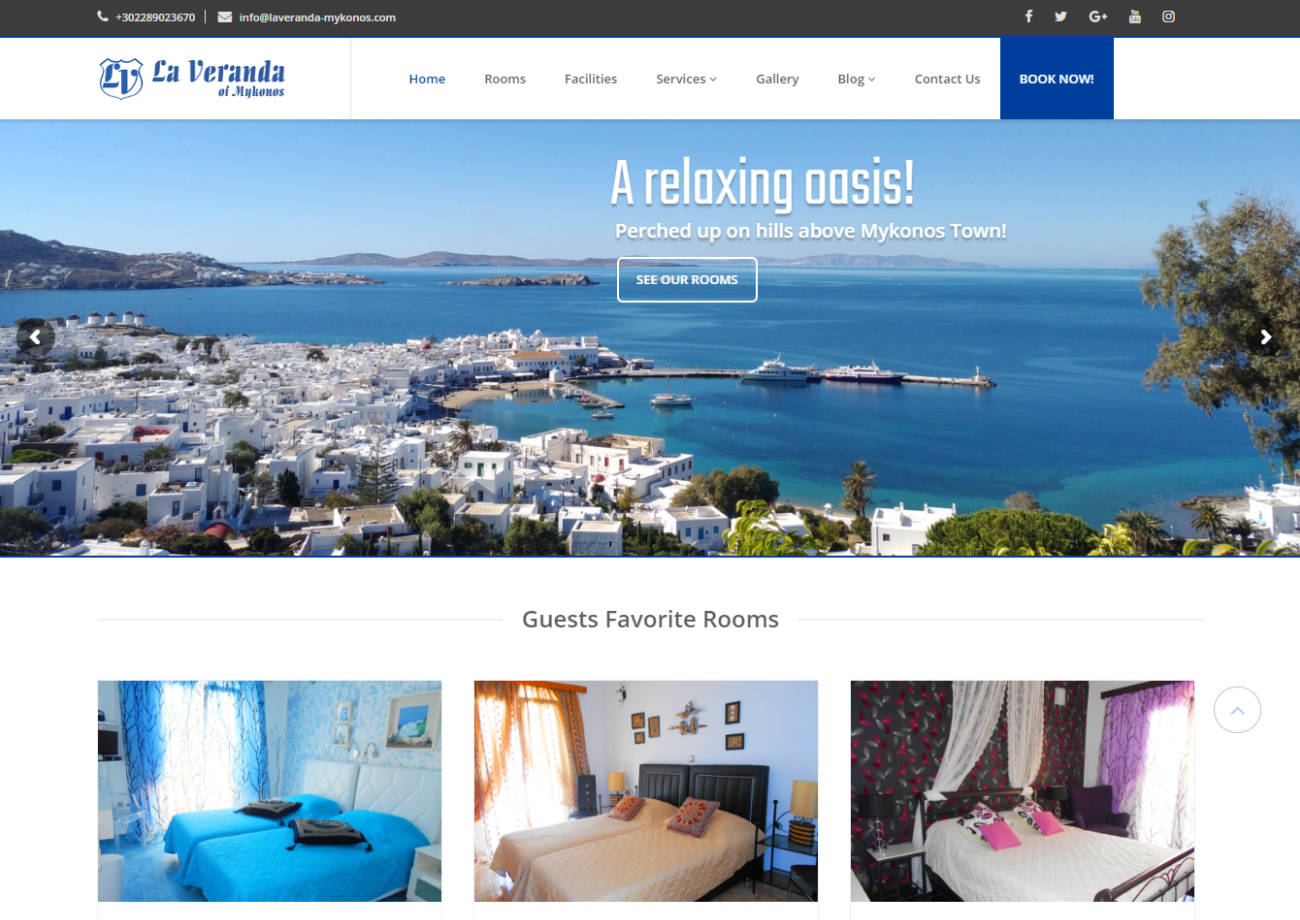1300x920 pixels.
Task: Open the YouTube social icon
Action: (1135, 16)
